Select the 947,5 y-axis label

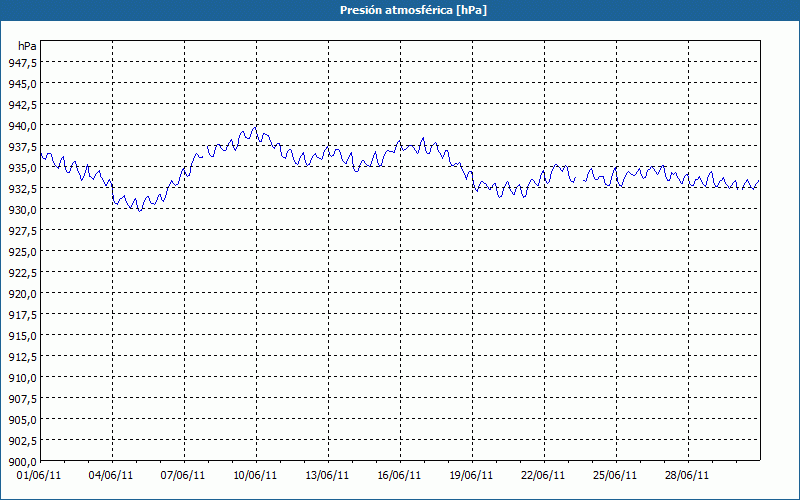coord(22,63)
